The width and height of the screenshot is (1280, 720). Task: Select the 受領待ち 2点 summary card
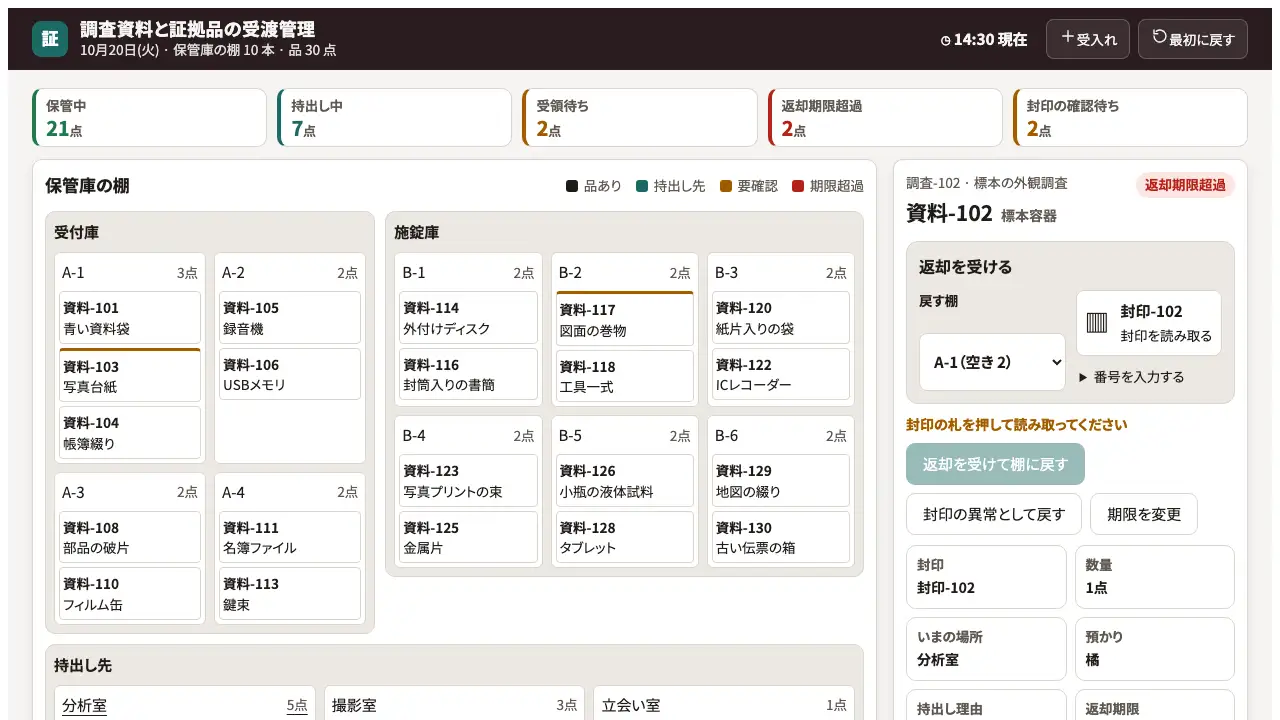click(640, 118)
